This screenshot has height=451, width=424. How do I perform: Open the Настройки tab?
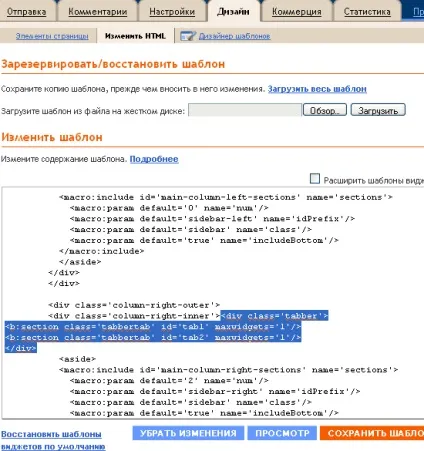point(172,12)
